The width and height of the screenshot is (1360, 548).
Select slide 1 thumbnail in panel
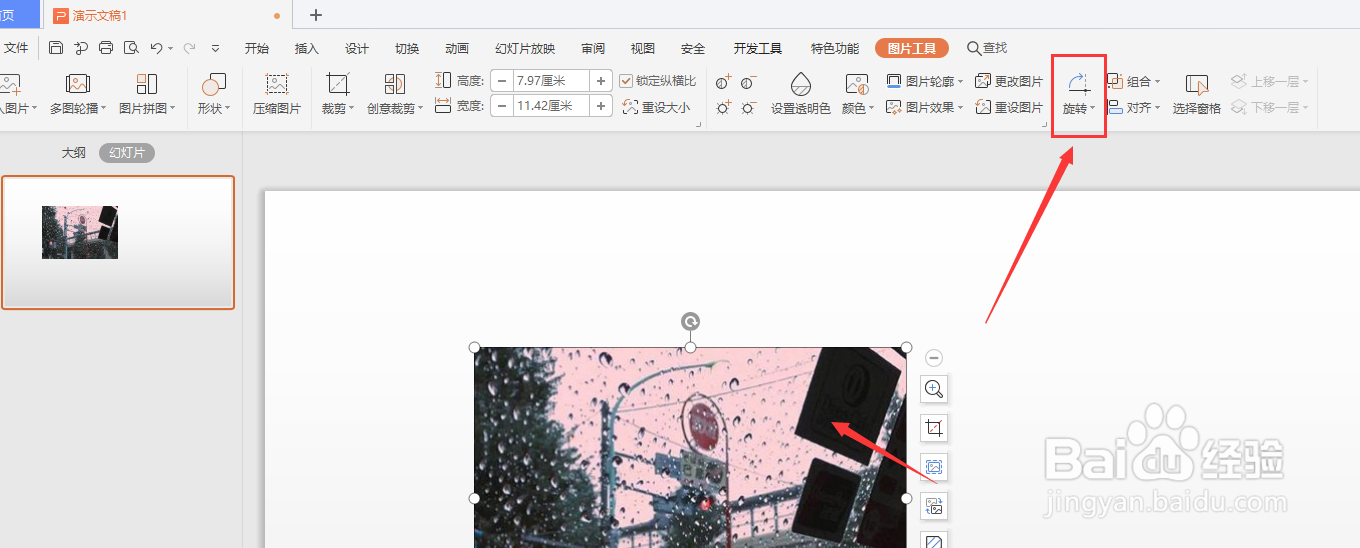point(118,242)
